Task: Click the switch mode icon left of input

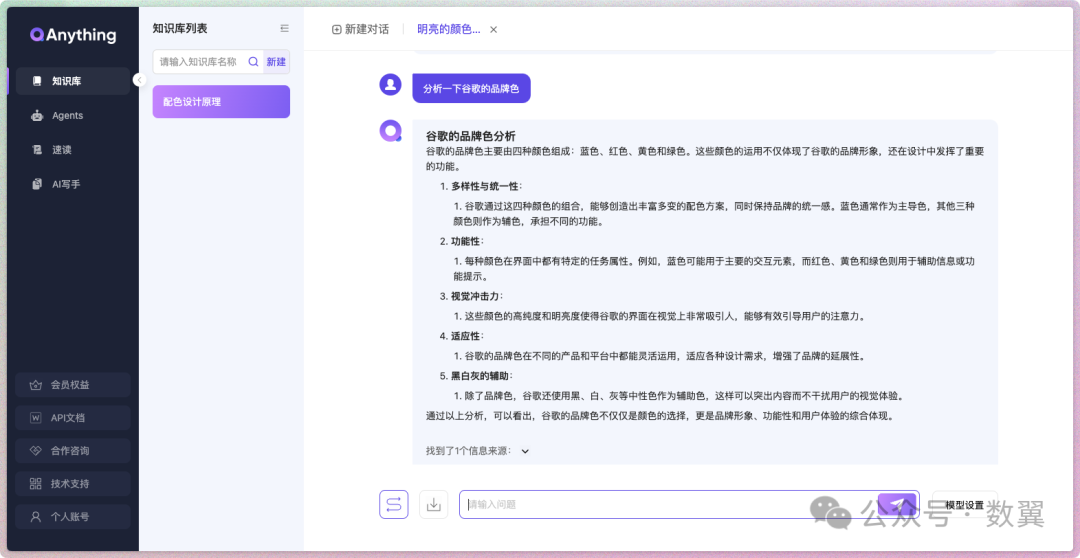Action: point(394,504)
